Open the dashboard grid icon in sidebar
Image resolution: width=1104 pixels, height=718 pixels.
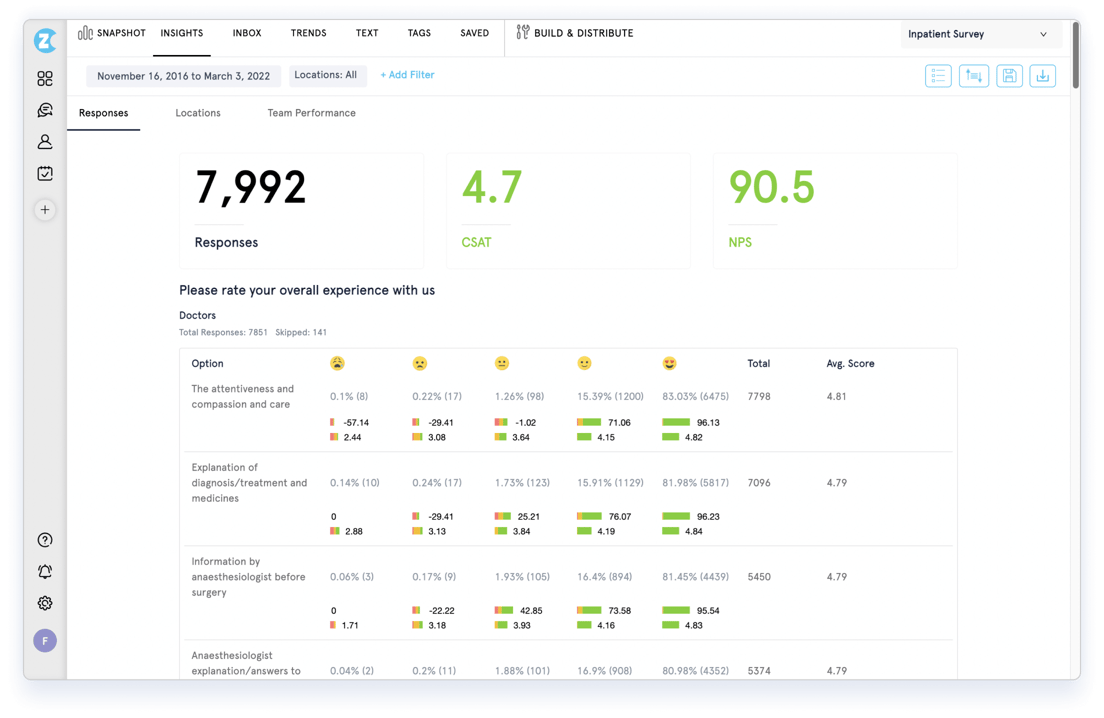[x=45, y=78]
